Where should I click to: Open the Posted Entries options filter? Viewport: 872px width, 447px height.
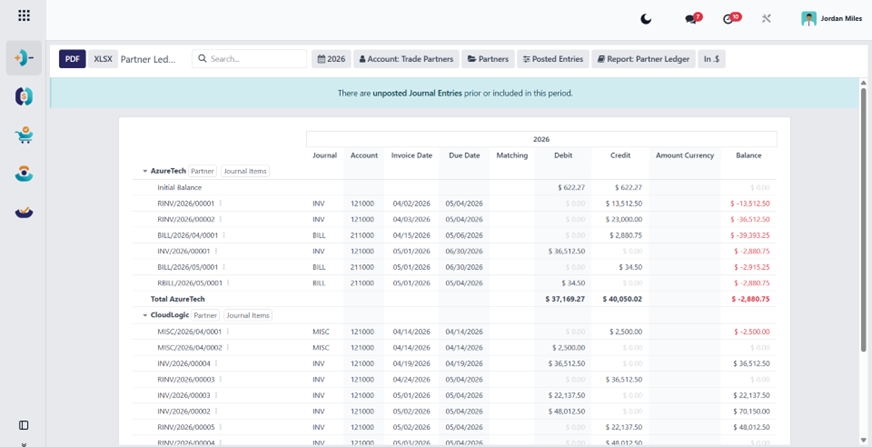click(553, 59)
